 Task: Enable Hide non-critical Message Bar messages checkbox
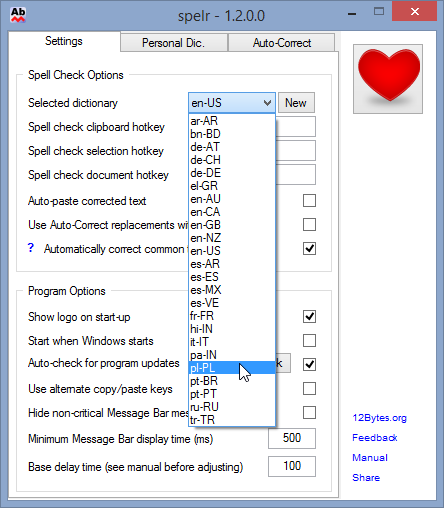point(309,413)
